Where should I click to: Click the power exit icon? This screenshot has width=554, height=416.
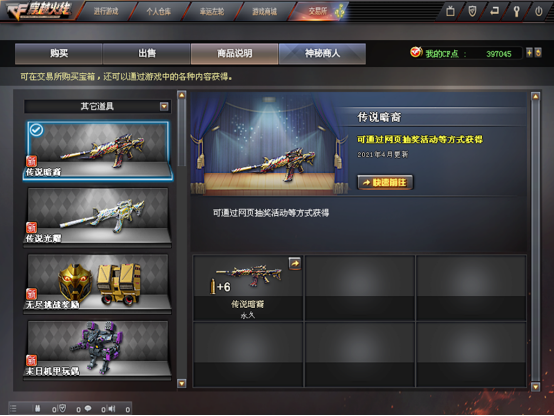click(538, 11)
